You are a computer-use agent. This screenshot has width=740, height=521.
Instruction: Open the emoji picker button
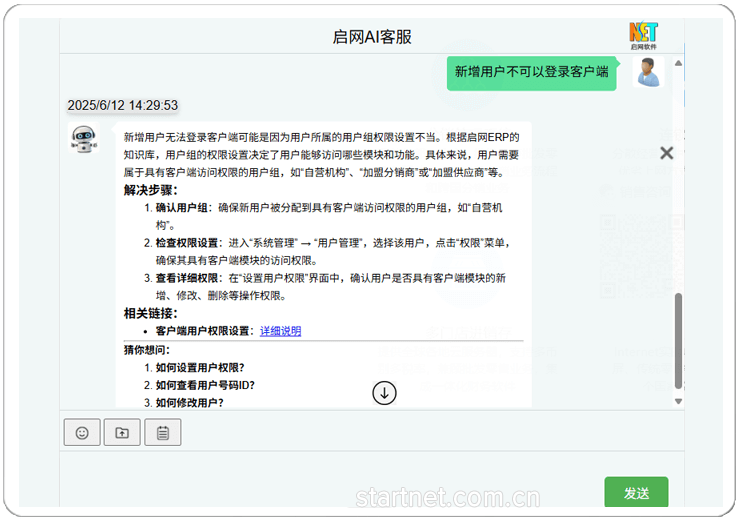click(x=82, y=432)
